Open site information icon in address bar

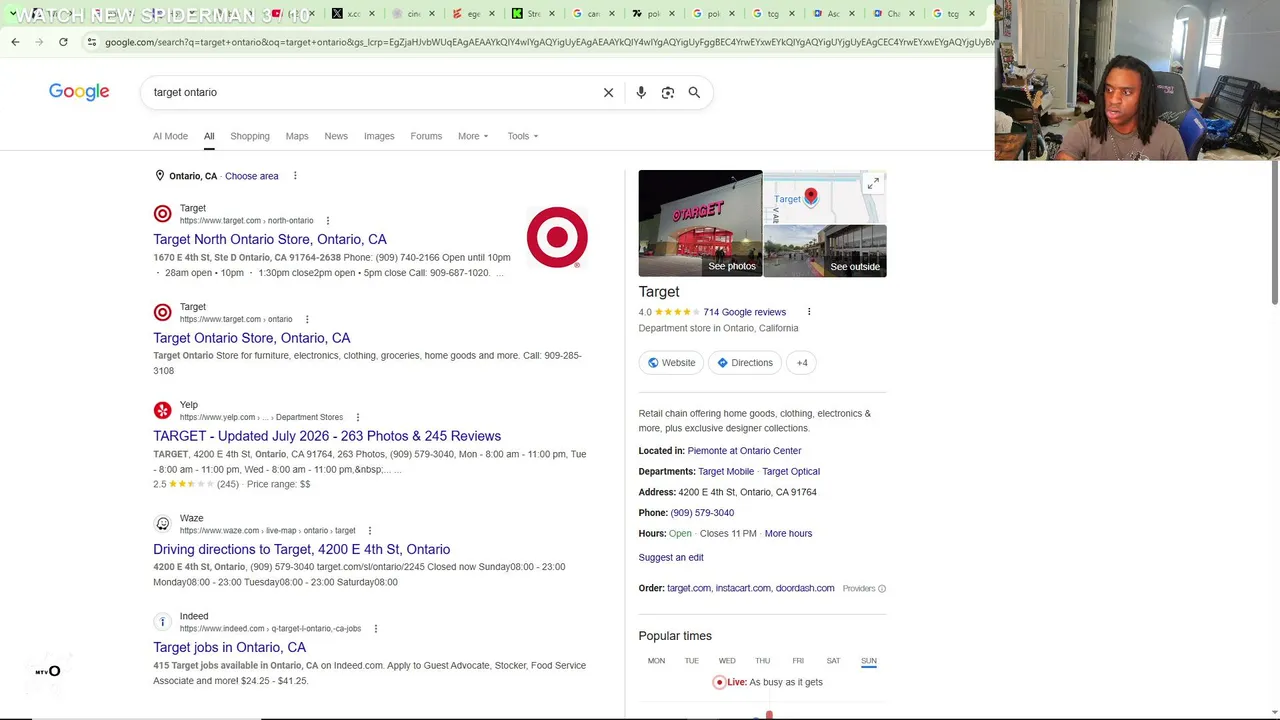91,42
